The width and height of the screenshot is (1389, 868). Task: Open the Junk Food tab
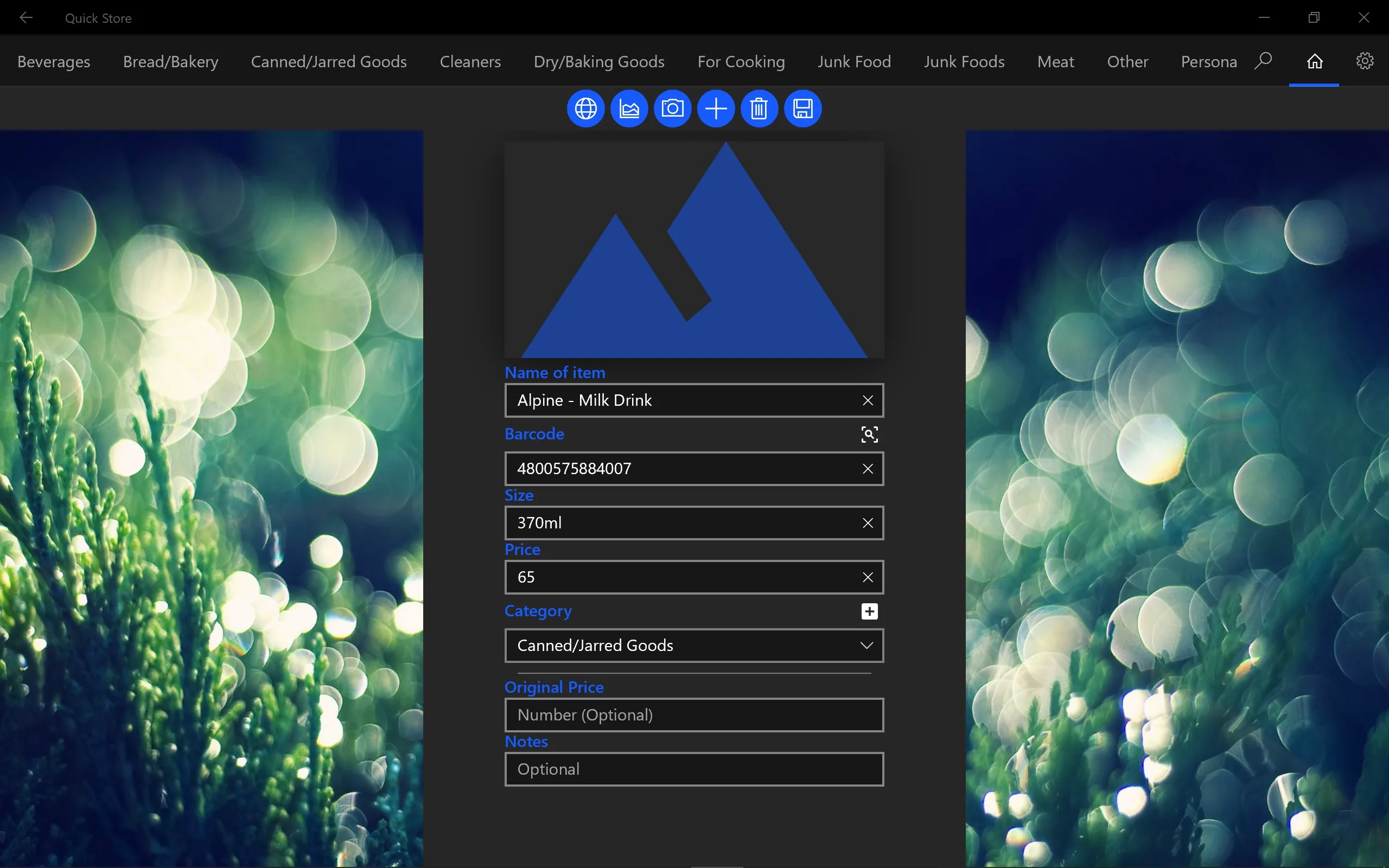[x=854, y=61]
